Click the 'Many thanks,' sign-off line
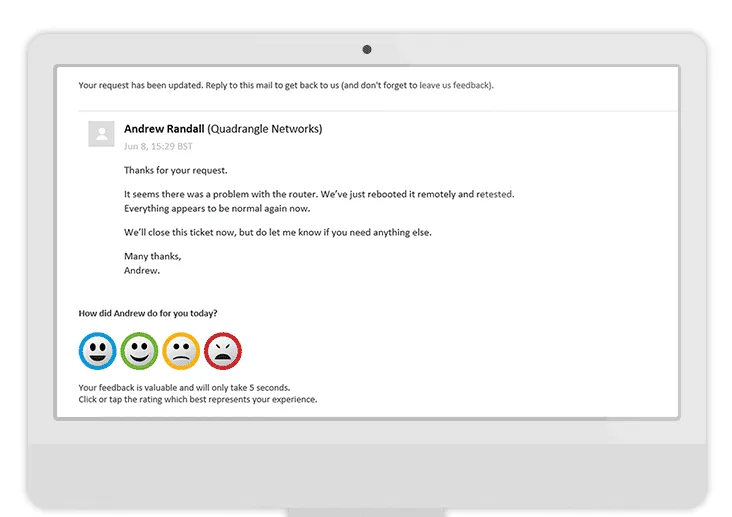Screen dimensions: 732x517 pos(153,256)
